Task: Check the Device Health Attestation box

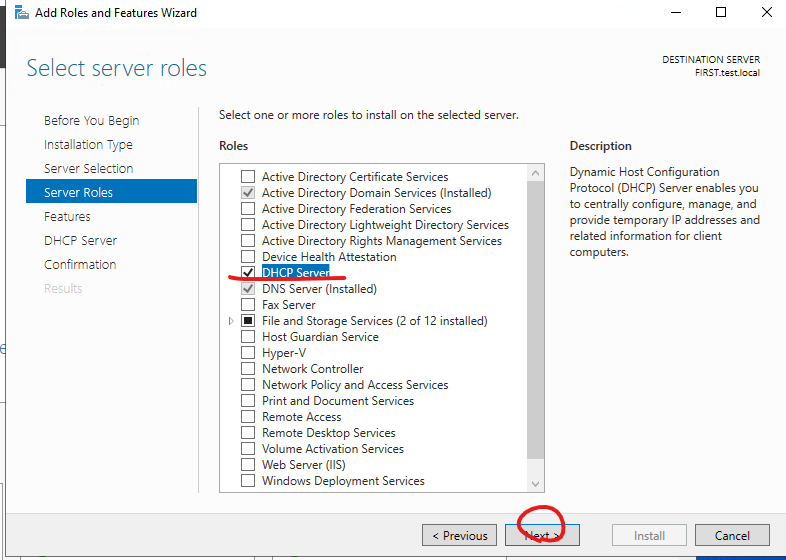Action: pyautogui.click(x=248, y=257)
